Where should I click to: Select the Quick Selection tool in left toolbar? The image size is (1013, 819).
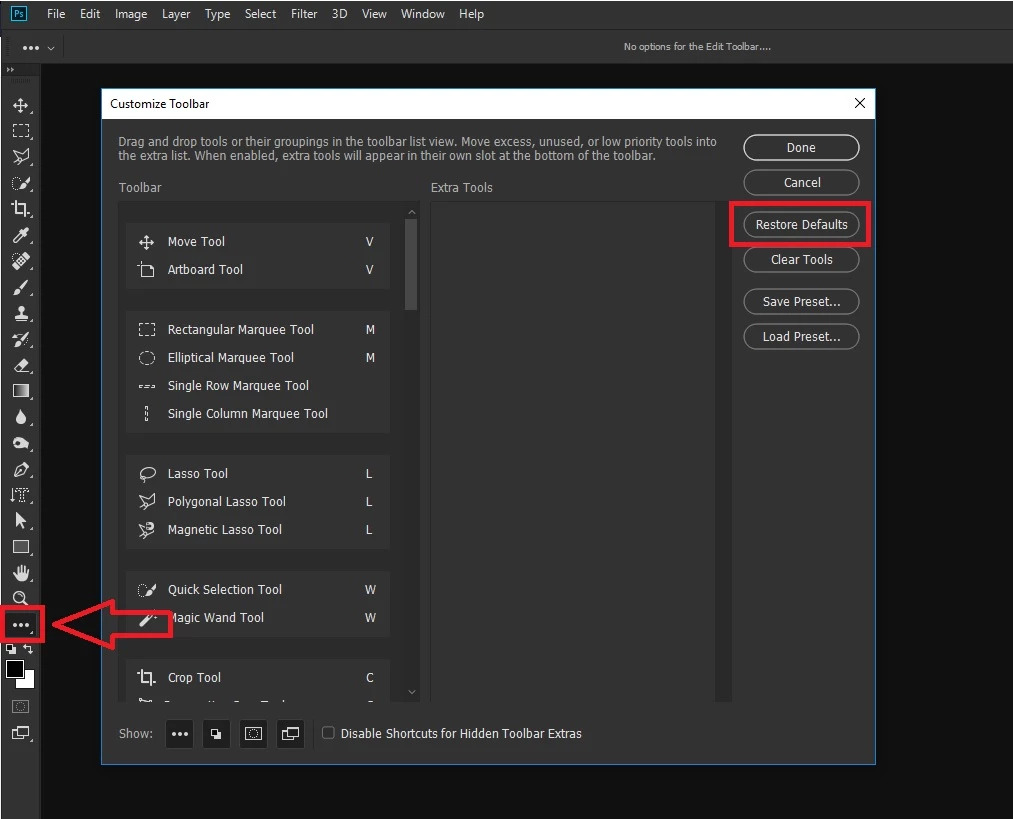[x=21, y=183]
